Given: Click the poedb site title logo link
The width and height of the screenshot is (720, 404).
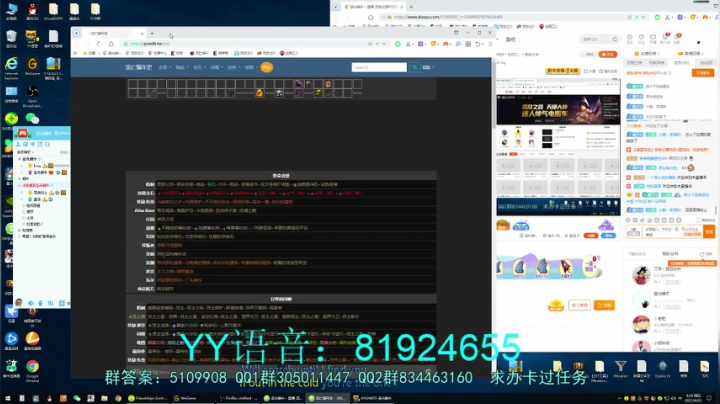Looking at the screenshot, I should click(x=139, y=67).
